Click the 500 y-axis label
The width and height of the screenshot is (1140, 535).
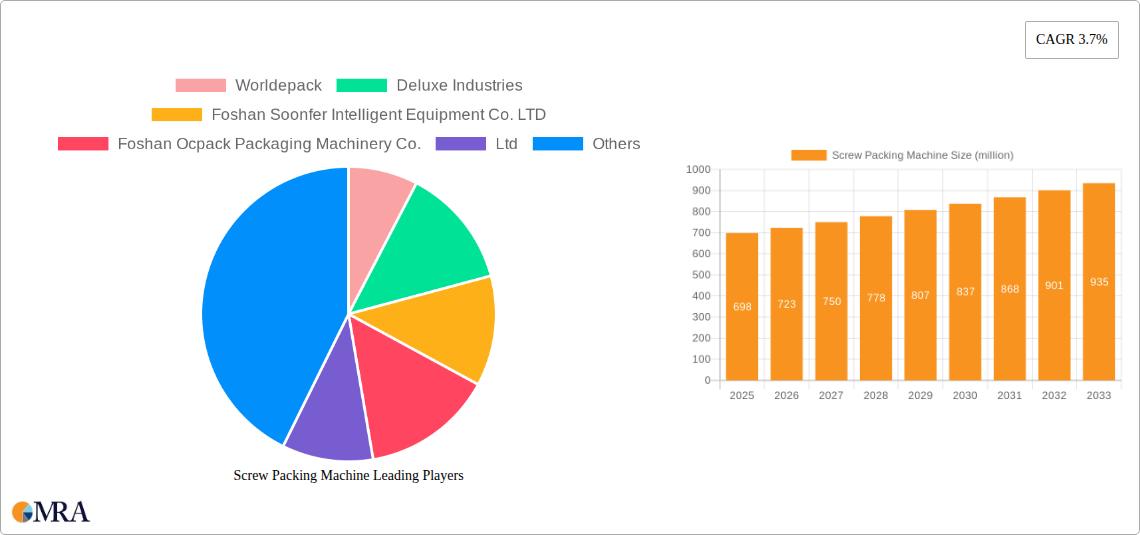tap(702, 275)
